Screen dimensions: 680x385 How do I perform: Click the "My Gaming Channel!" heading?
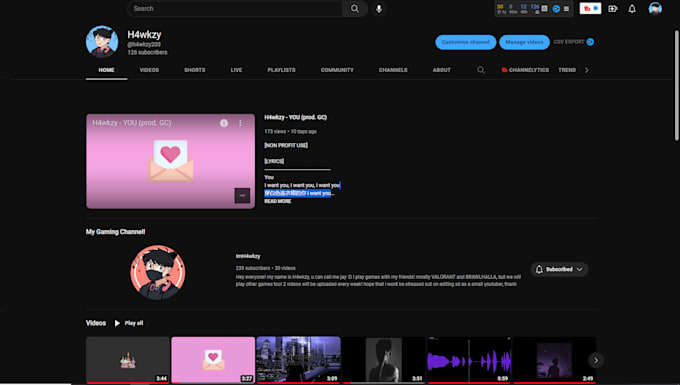[x=115, y=232]
